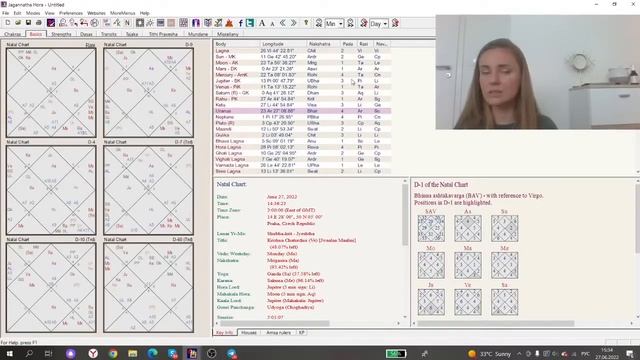Click the 'N' toolbar icon
Screen dimensions: 640x360
(x=127, y=23)
